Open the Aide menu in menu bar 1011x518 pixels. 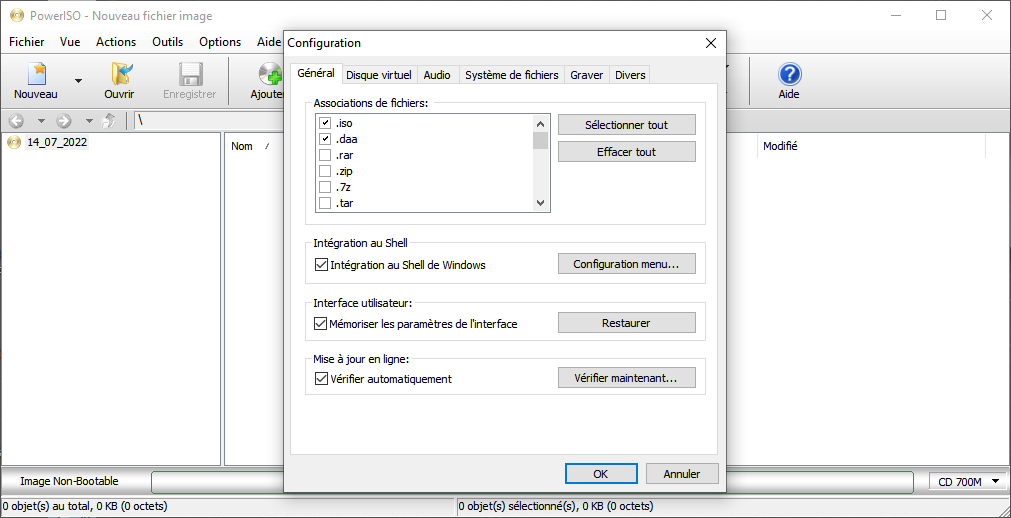[x=269, y=42]
